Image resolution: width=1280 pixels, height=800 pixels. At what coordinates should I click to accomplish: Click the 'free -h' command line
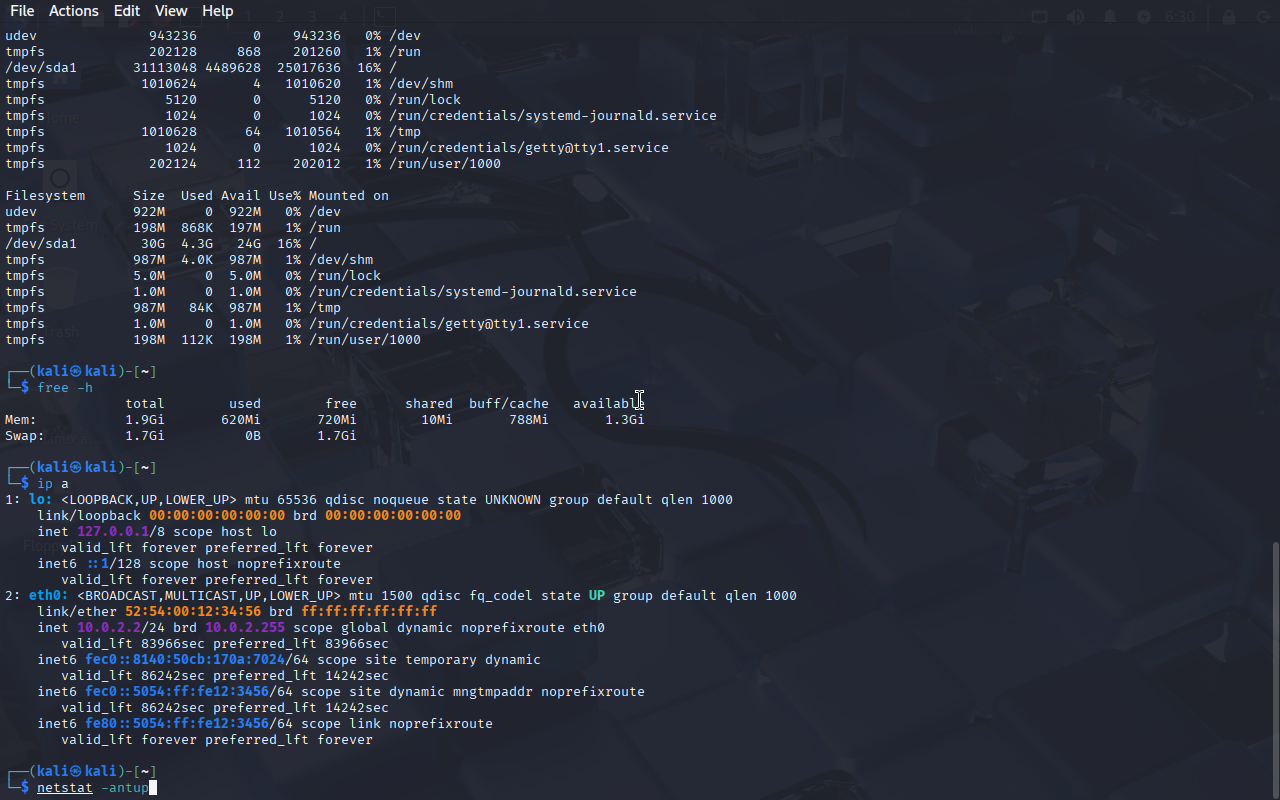pyautogui.click(x=65, y=388)
